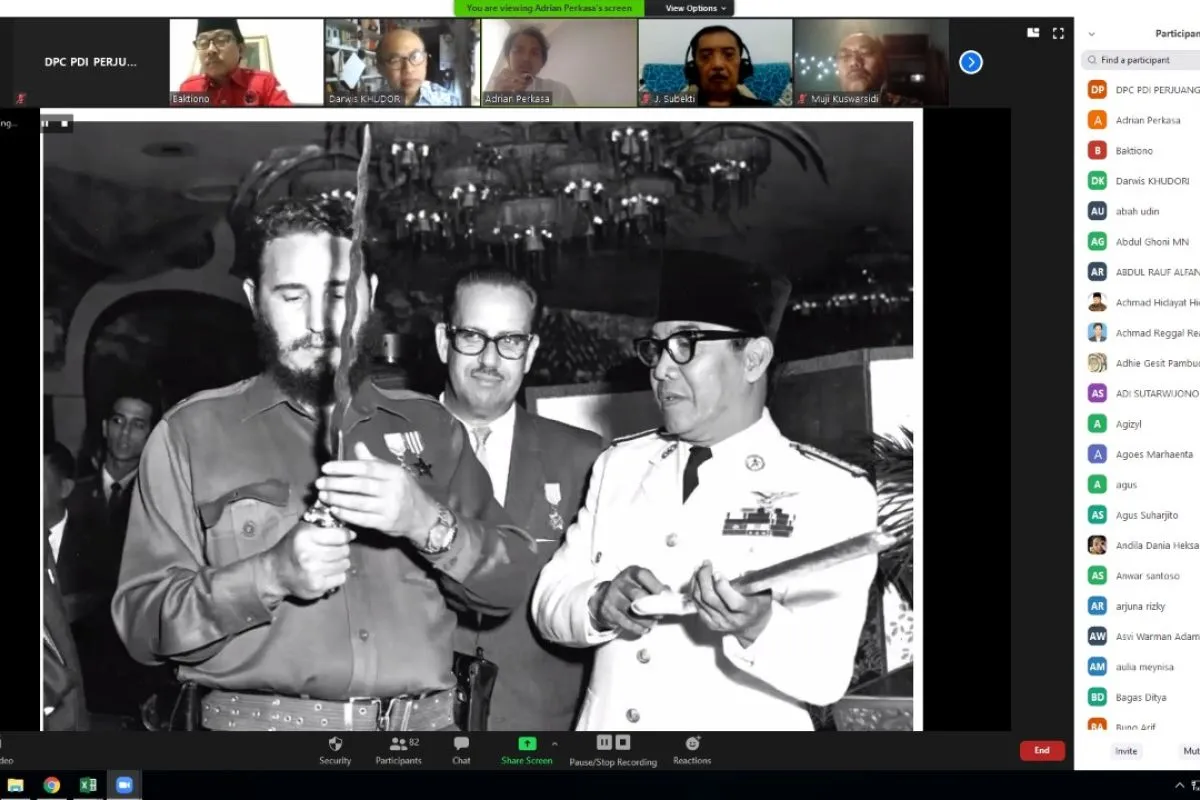Expand the View Options dropdown
1200x800 pixels.
[696, 8]
